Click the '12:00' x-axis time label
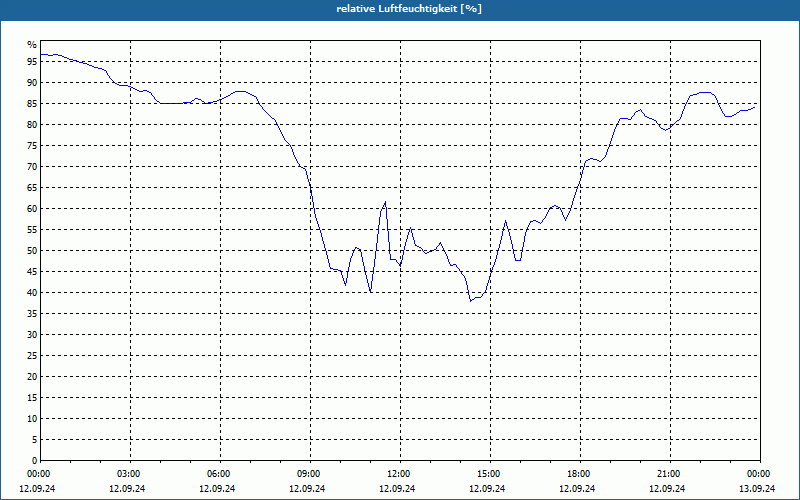 400,474
